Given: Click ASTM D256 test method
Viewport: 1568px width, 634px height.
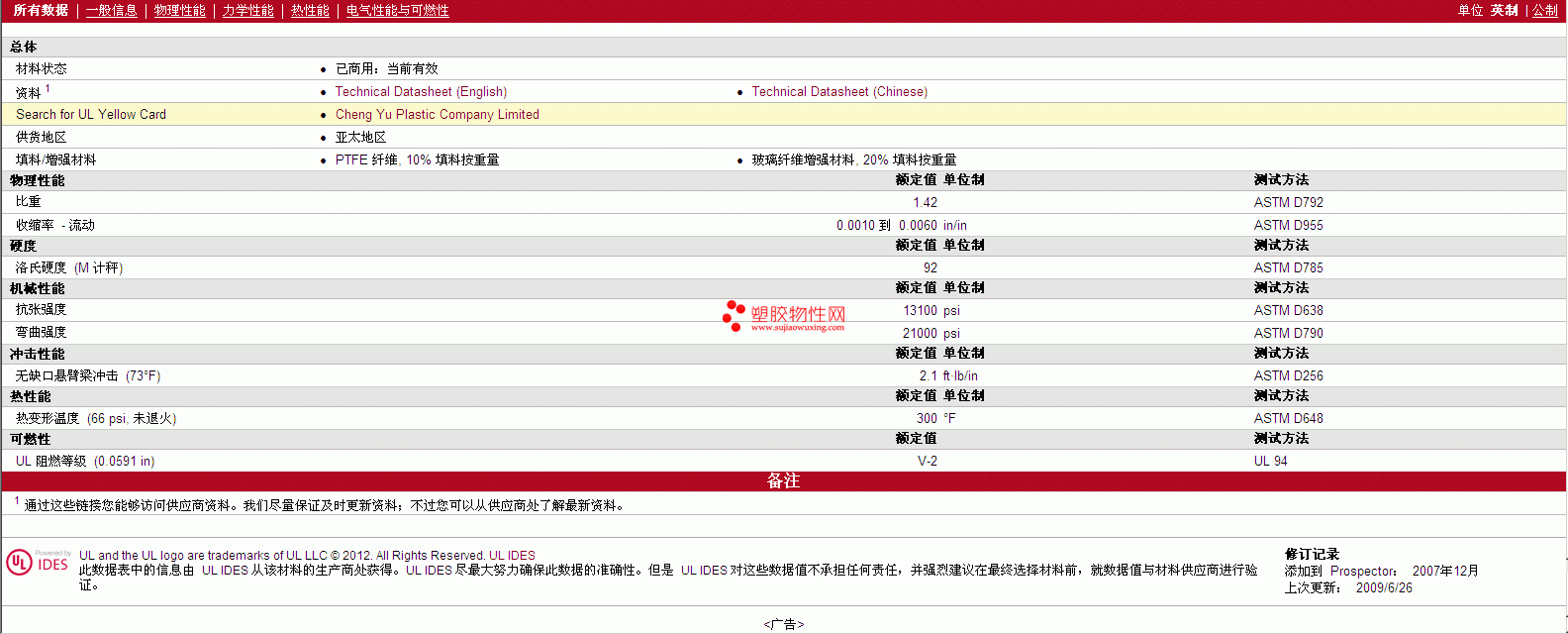Looking at the screenshot, I should 1288,375.
